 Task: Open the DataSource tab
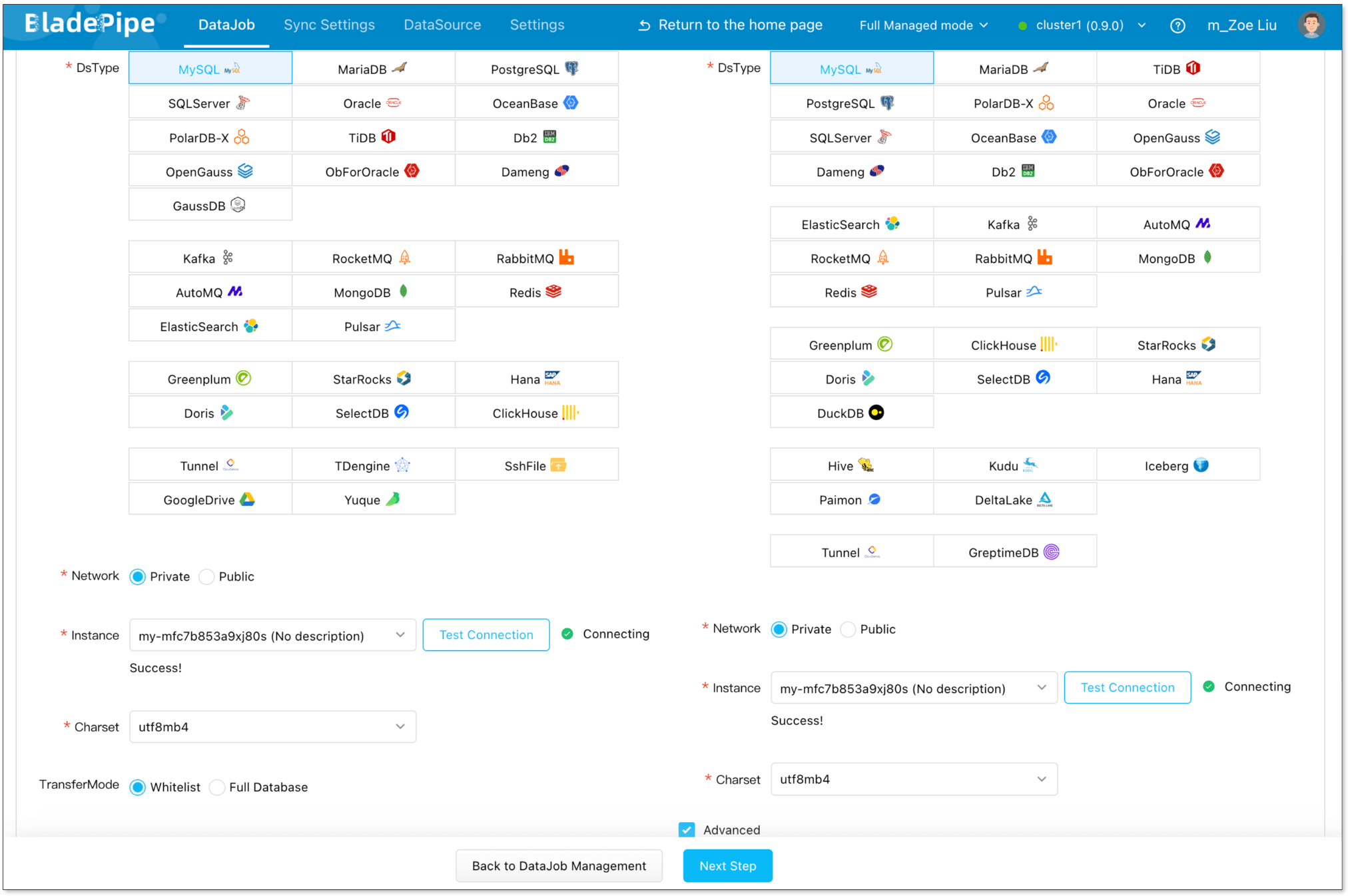pos(442,25)
